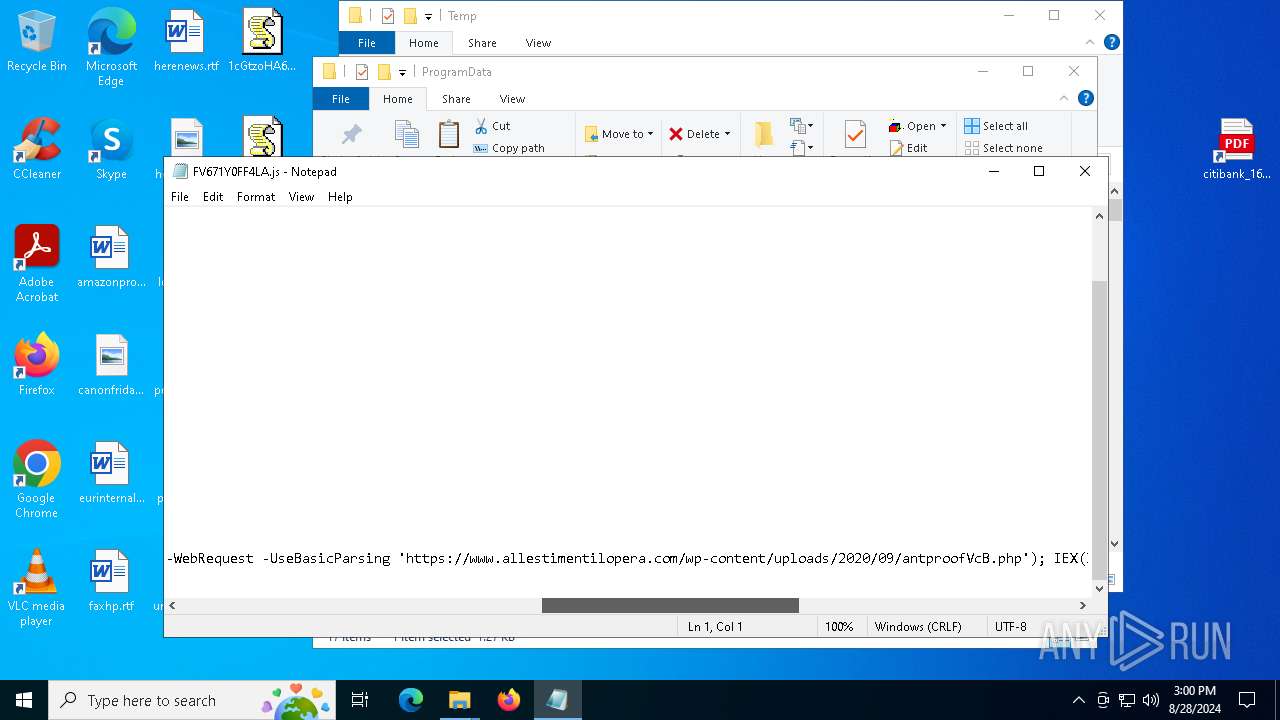Open the notification center icon
1280x720 pixels.
tap(1247, 700)
